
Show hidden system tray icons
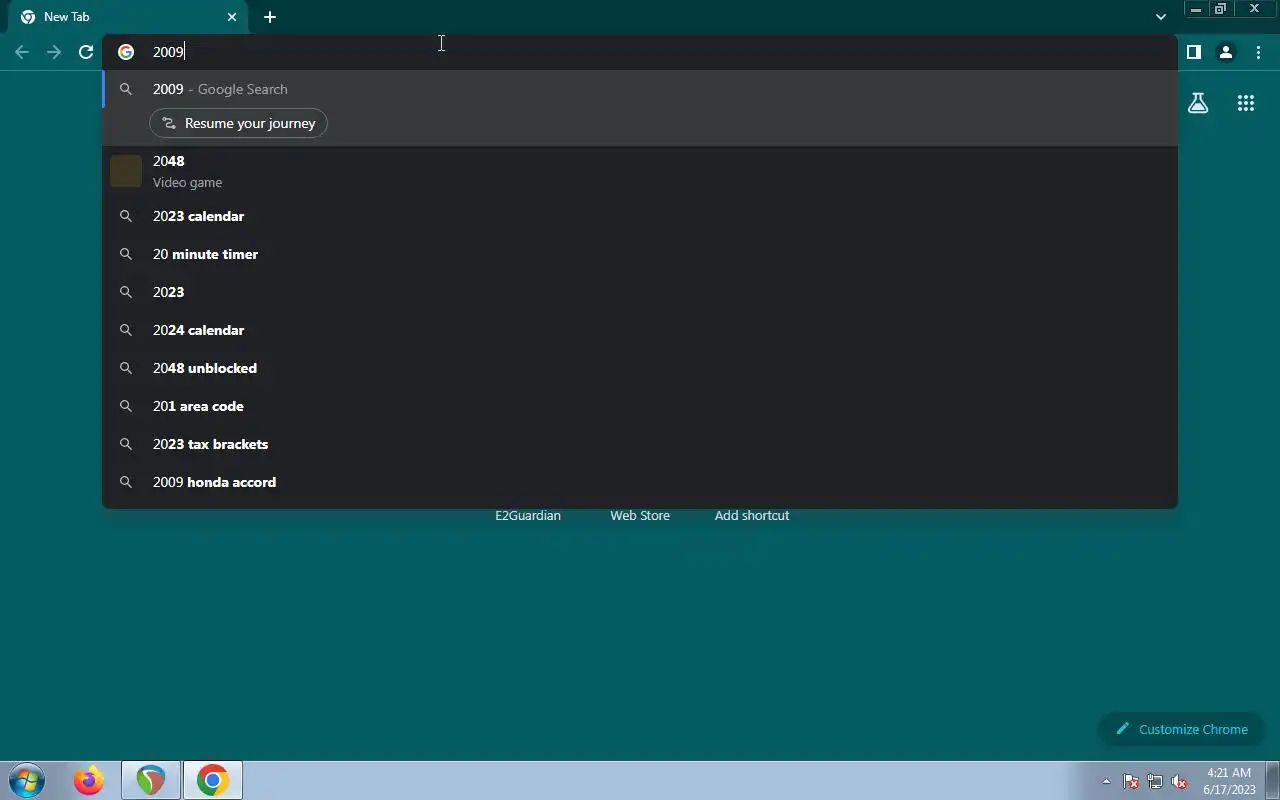click(x=1106, y=781)
